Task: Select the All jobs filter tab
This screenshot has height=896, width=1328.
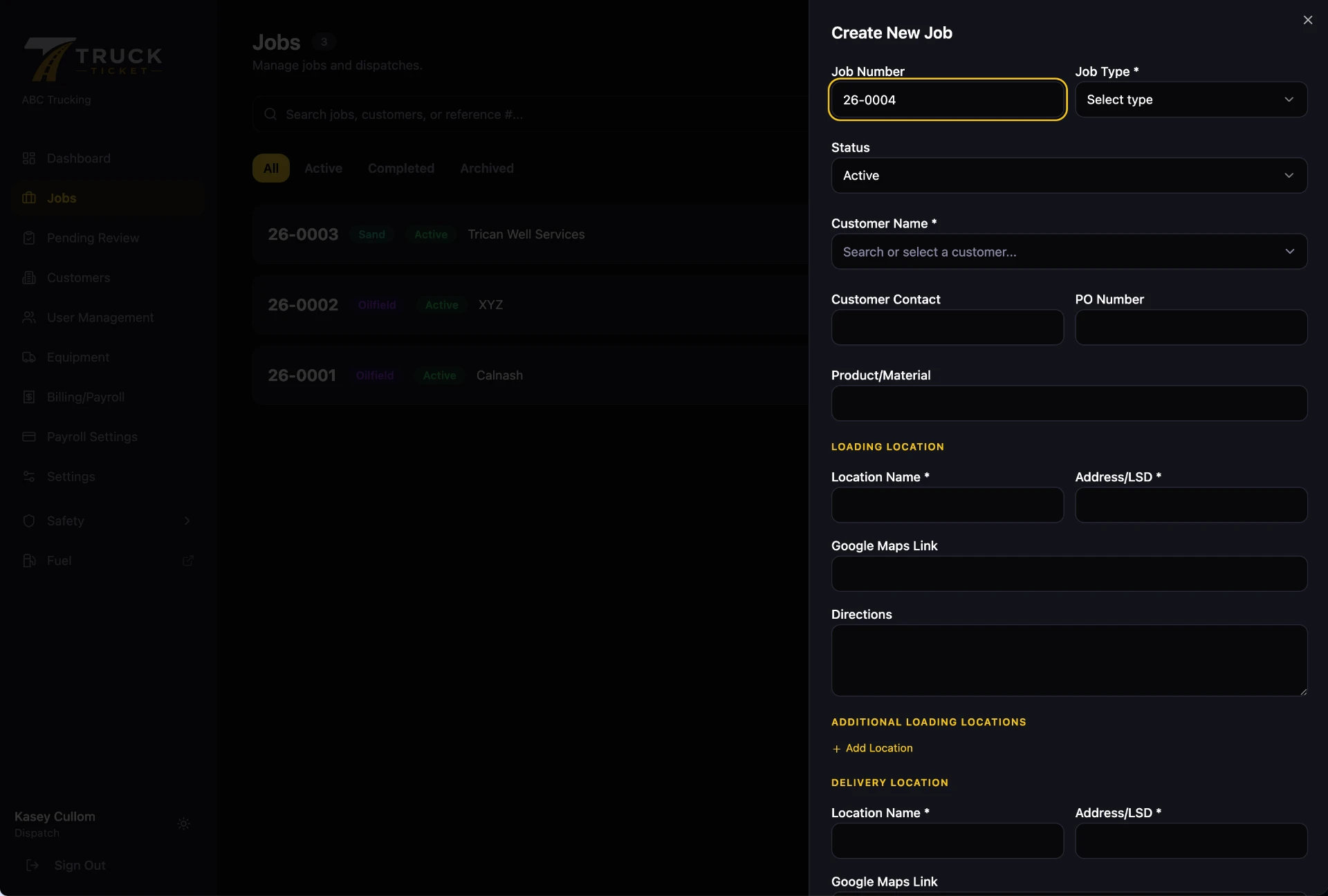Action: coord(271,168)
